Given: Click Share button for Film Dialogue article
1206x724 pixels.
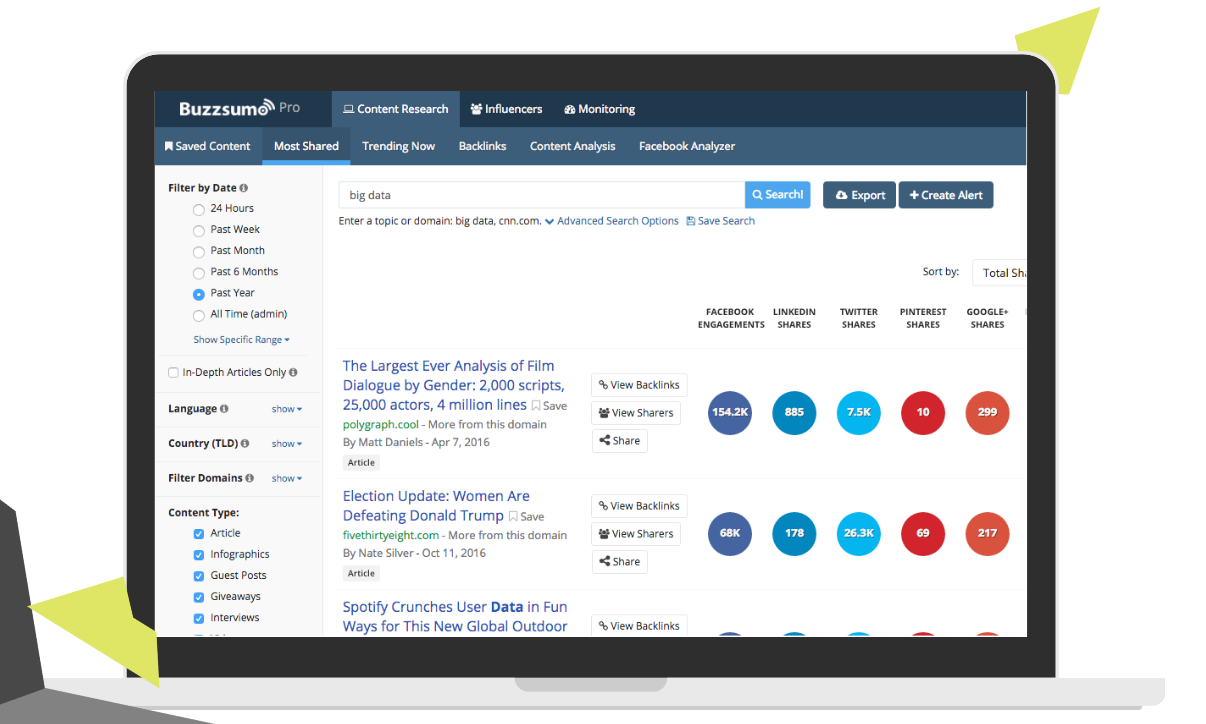Looking at the screenshot, I should click(x=619, y=441).
